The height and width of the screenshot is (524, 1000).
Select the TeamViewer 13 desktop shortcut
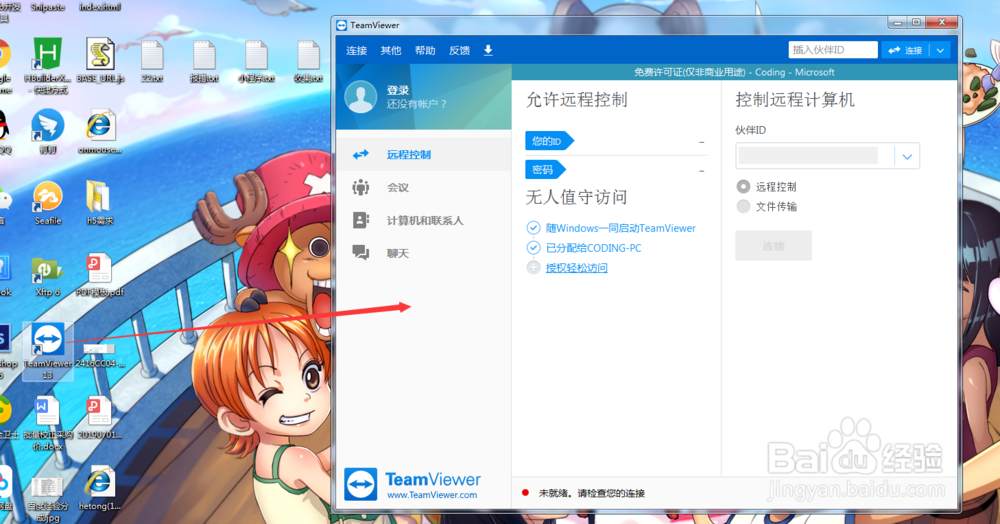coord(48,351)
